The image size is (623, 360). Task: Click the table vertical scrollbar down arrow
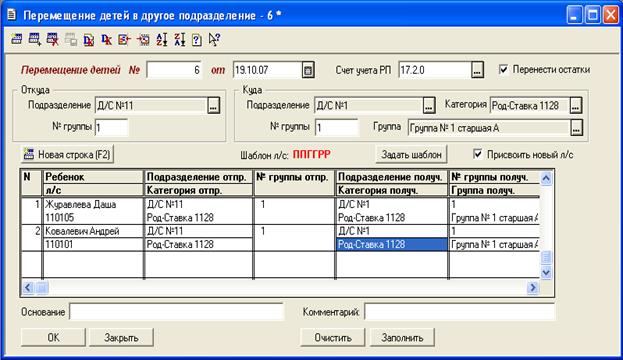tap(546, 272)
